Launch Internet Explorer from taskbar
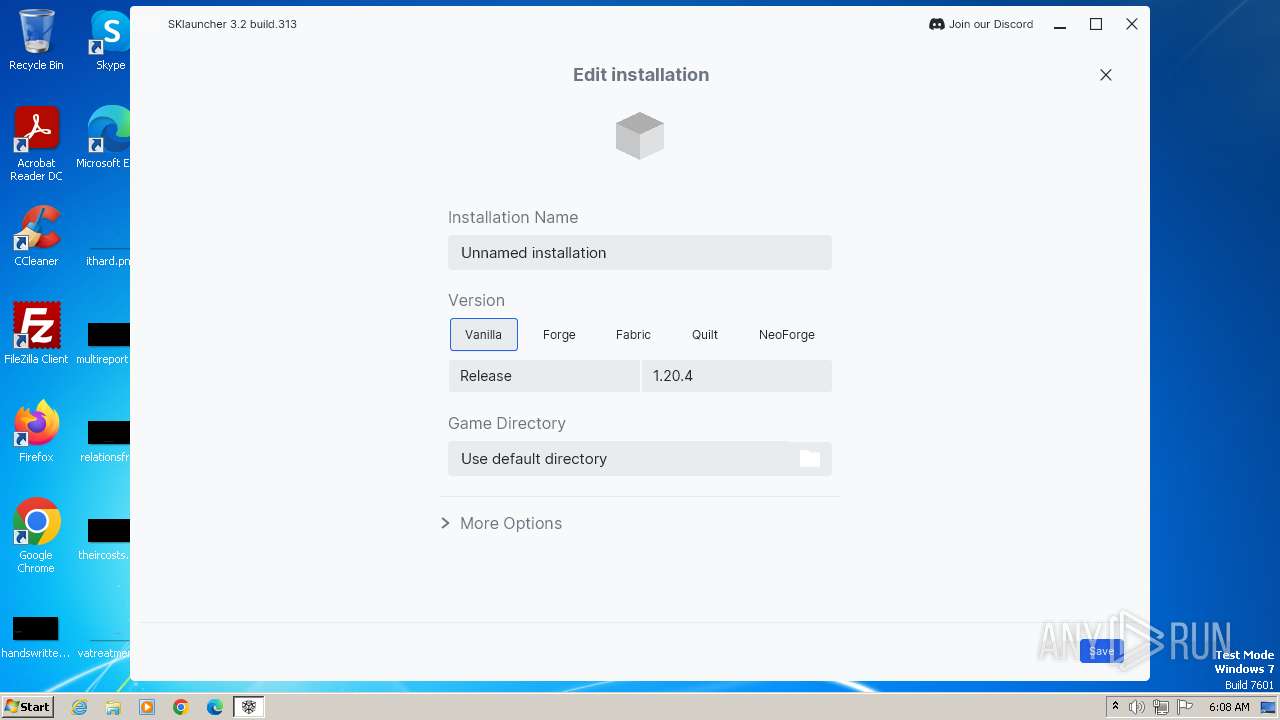 80,707
